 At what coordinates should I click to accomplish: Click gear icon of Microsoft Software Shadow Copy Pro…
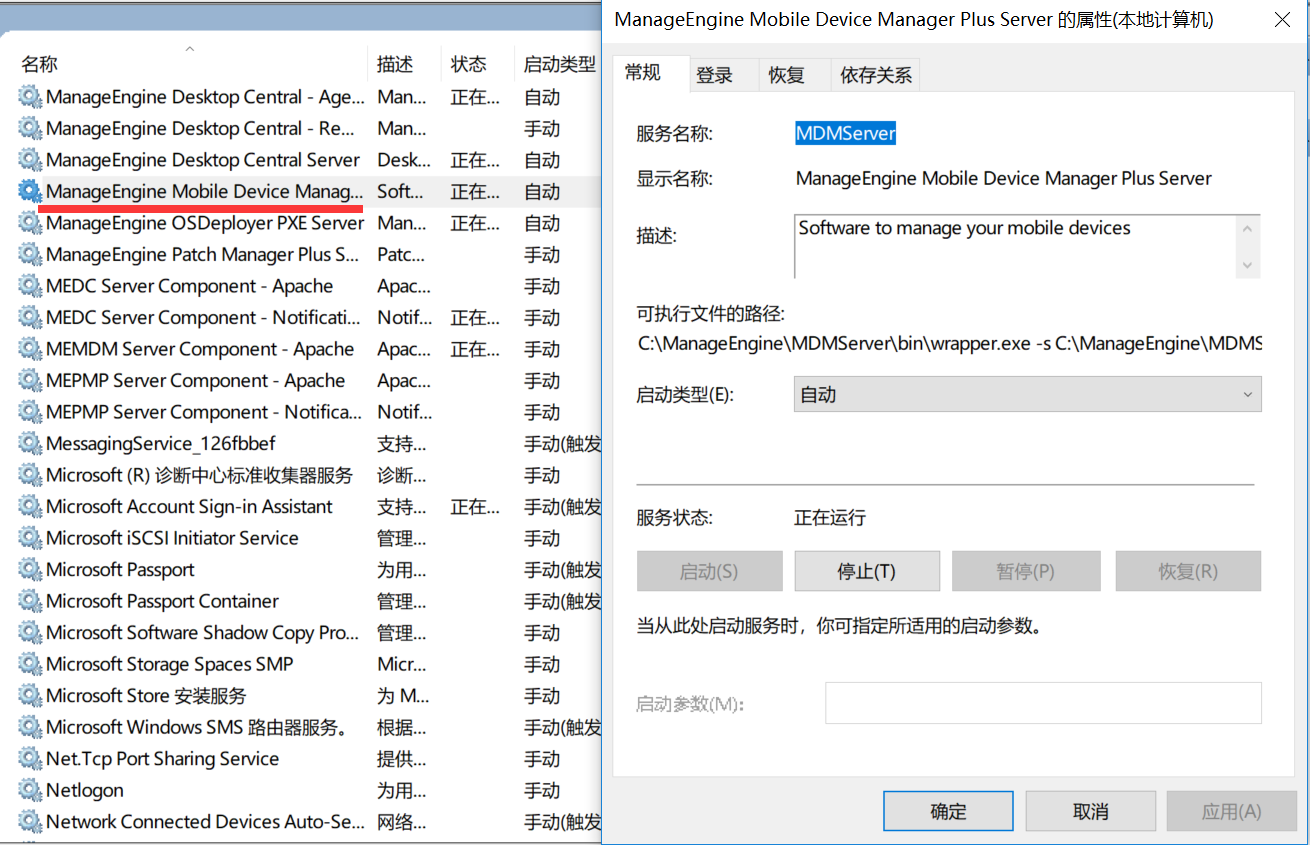pos(30,632)
